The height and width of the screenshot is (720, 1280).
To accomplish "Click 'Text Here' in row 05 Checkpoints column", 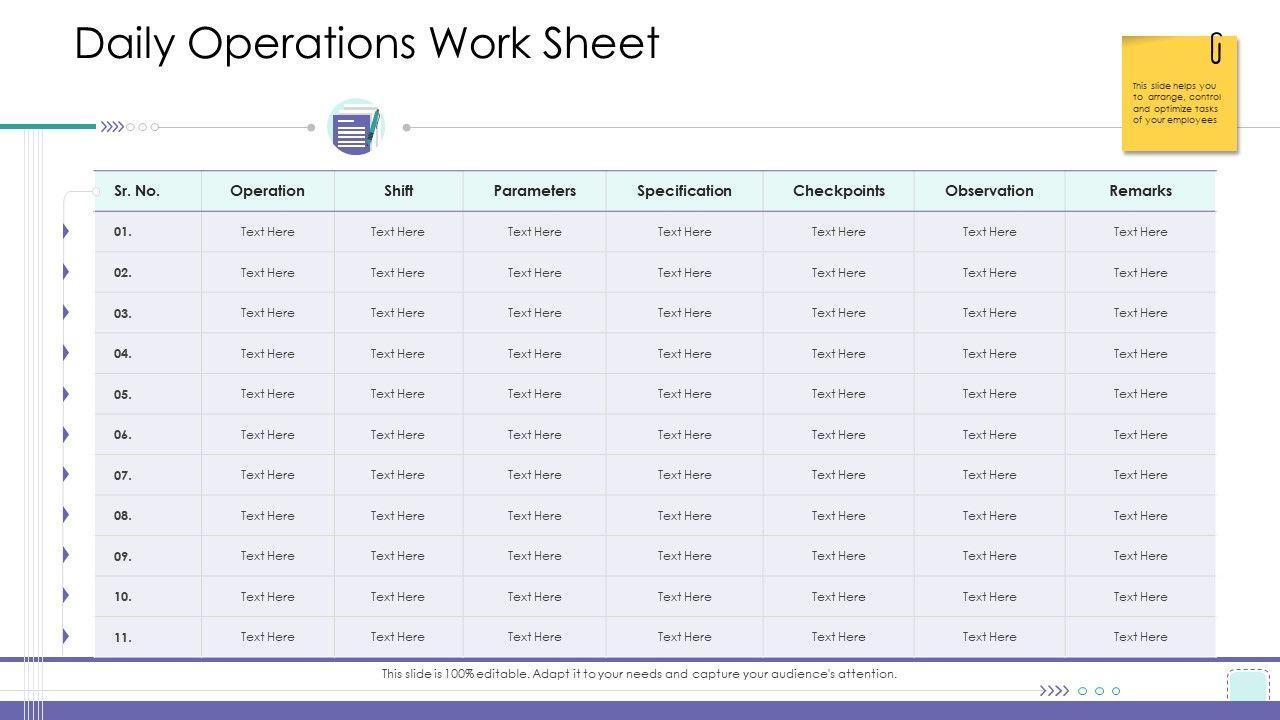I will (839, 394).
